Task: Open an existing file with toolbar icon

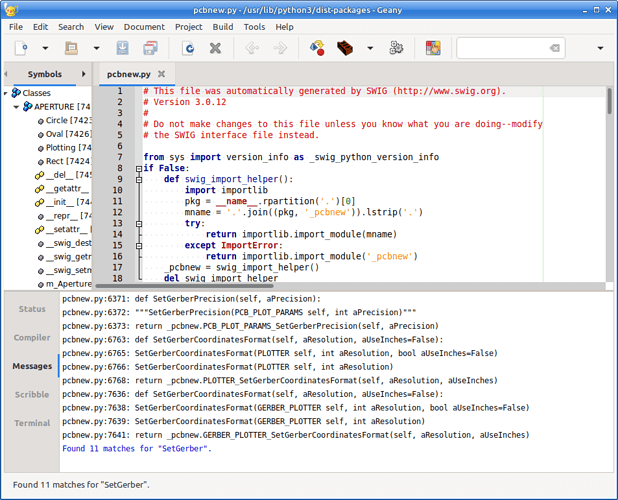Action: (71, 48)
